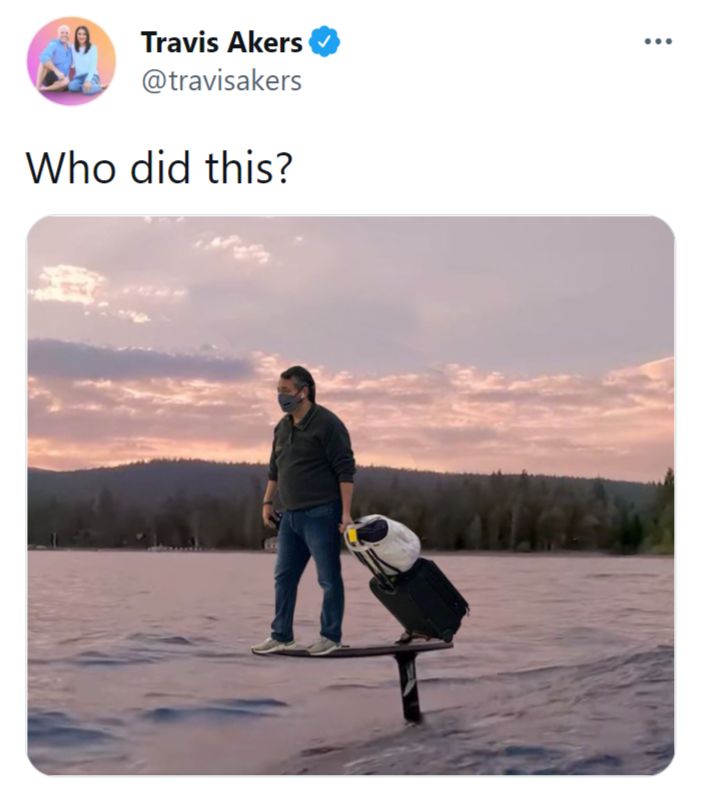Click the man's face mask

pos(288,401)
